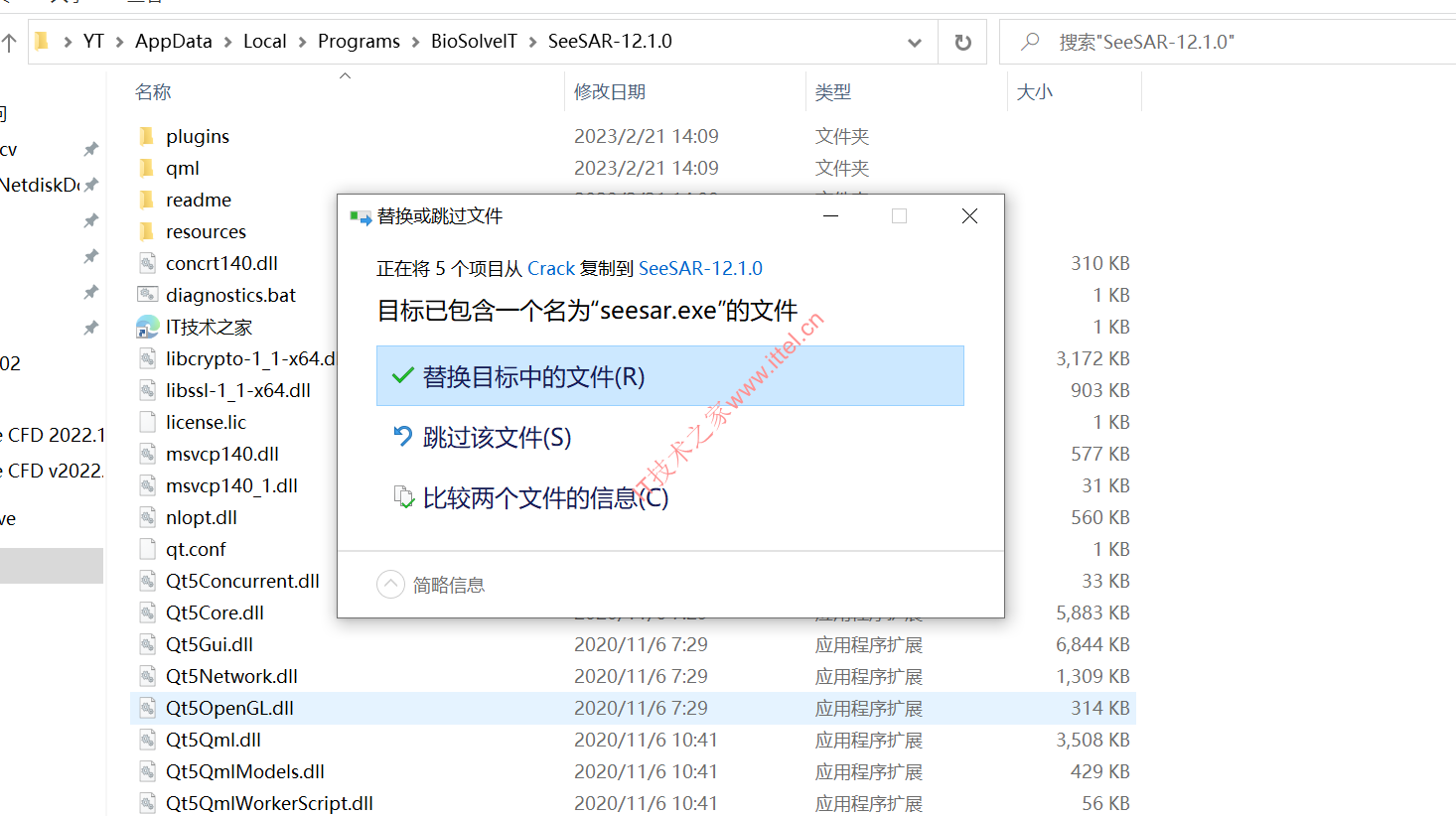Click NetdiskD item in sidebar
The width and height of the screenshot is (1456, 816).
click(40, 185)
